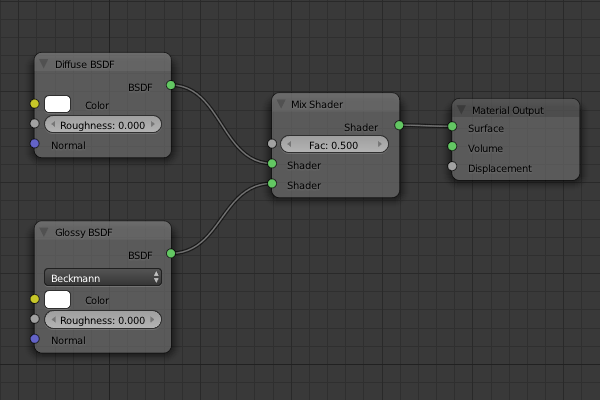Image resolution: width=600 pixels, height=400 pixels.
Task: Click Material Output Surface input socket
Action: pyautogui.click(x=452, y=126)
